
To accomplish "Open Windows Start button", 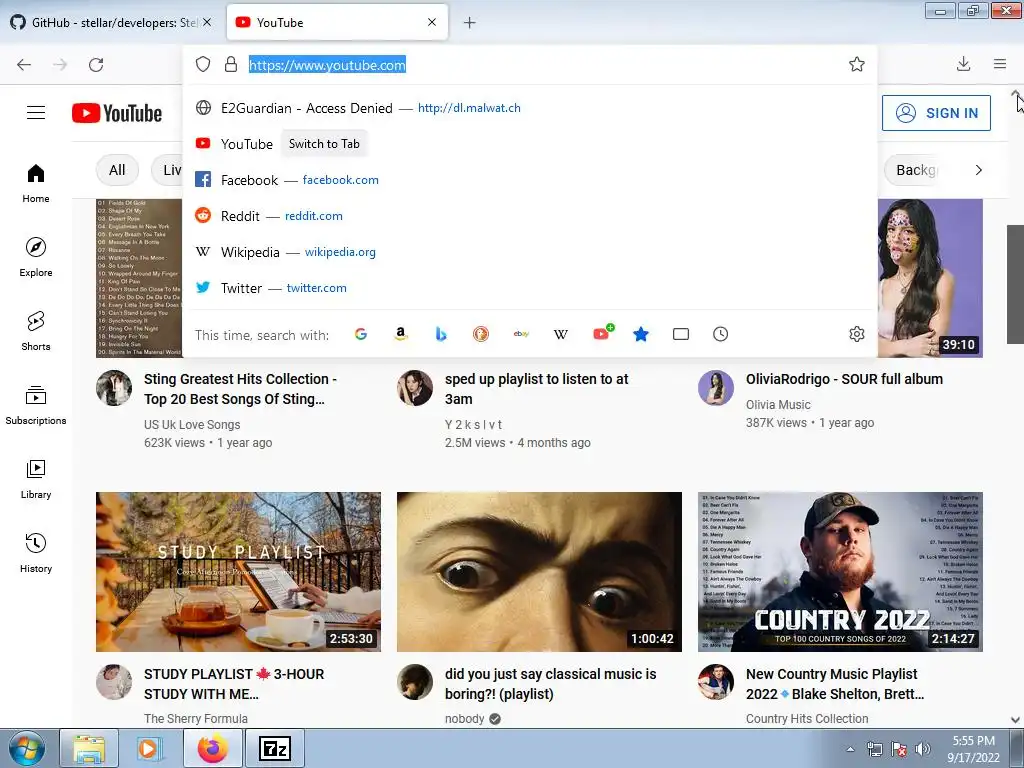I will [26, 748].
